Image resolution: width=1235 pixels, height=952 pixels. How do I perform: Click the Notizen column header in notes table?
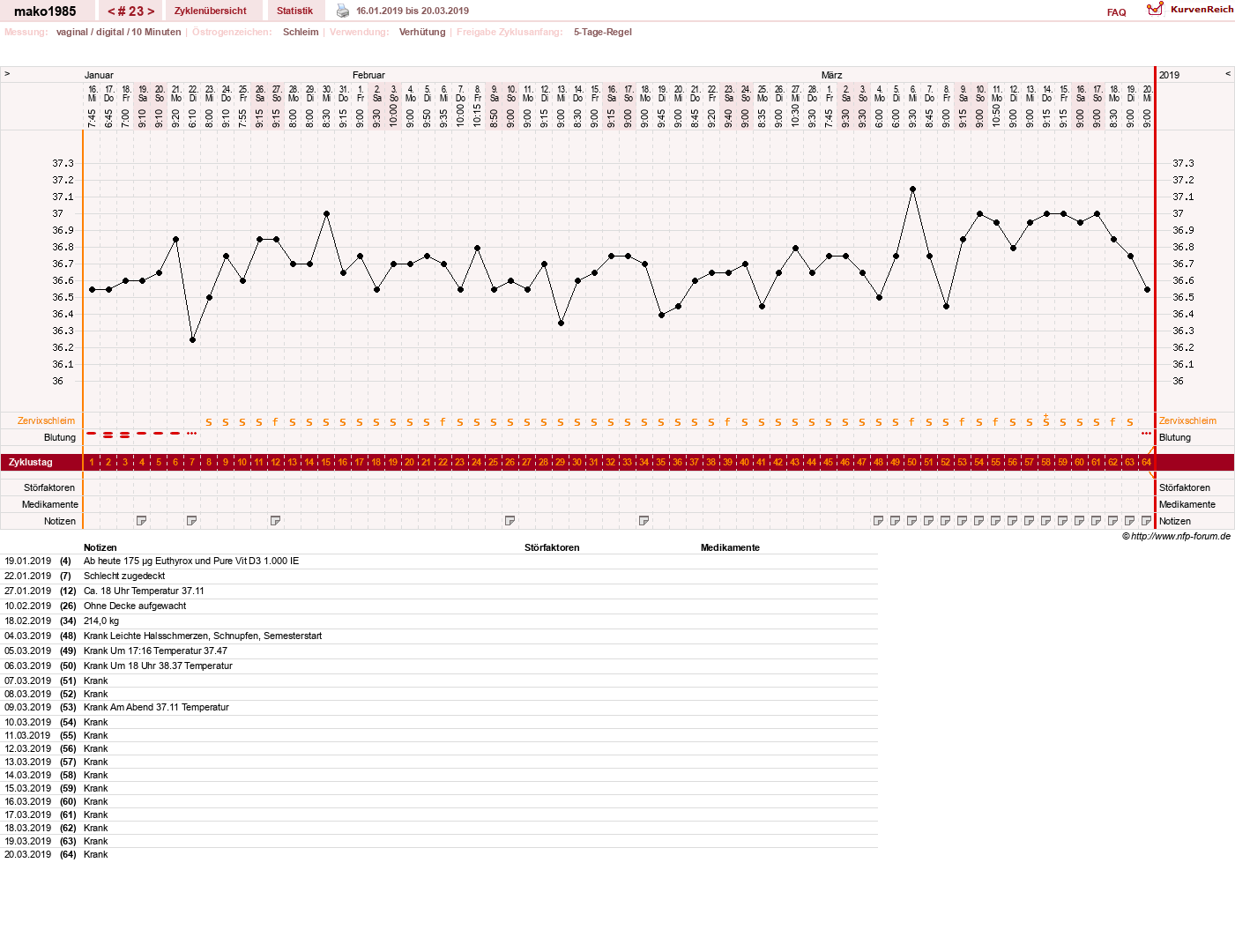[100, 547]
